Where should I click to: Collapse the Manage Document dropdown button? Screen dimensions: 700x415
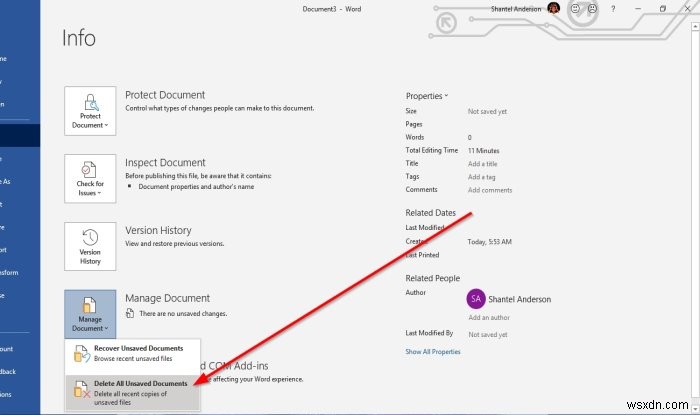(x=90, y=314)
